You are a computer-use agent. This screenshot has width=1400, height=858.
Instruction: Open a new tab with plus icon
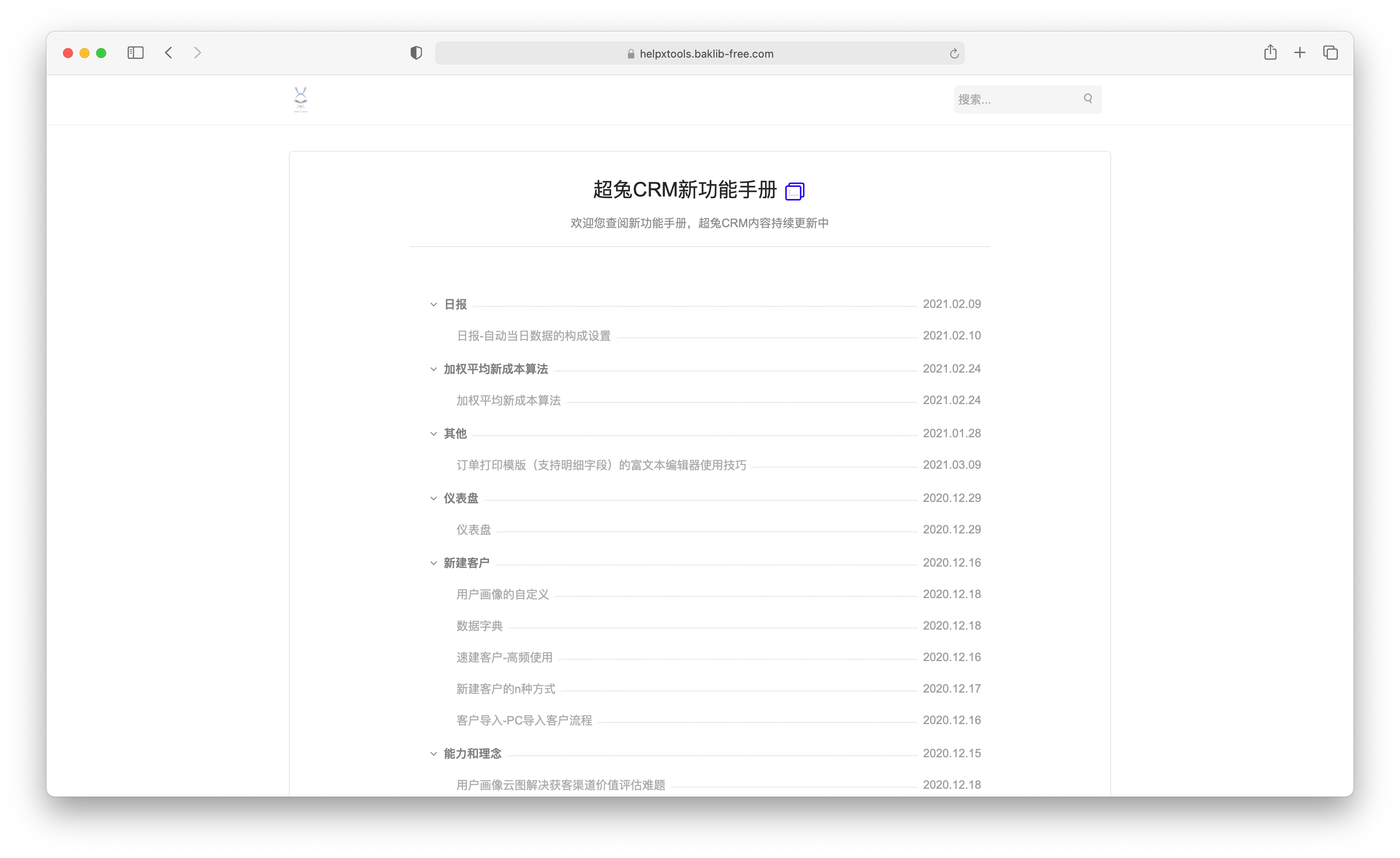[1300, 53]
